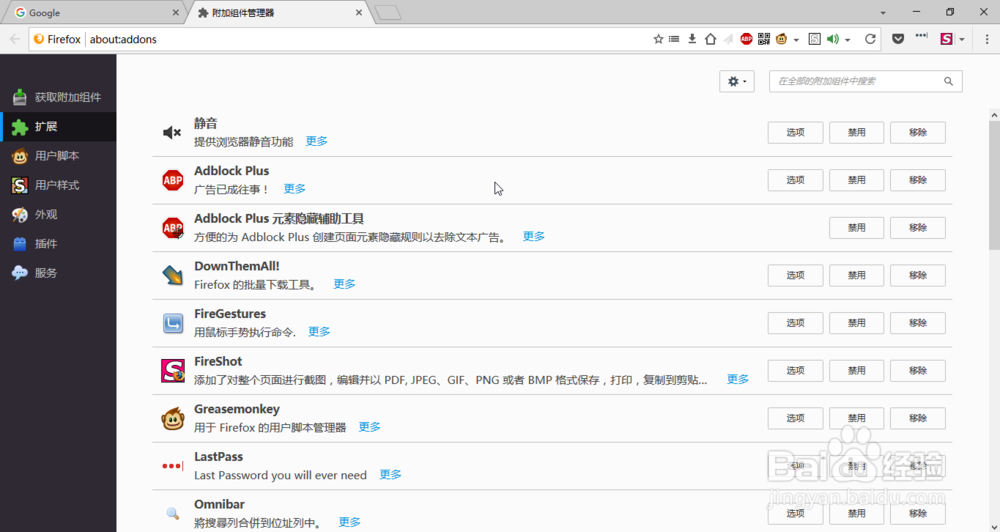Disable FireShot with 禁用 button
The image size is (1000, 532).
click(x=857, y=371)
